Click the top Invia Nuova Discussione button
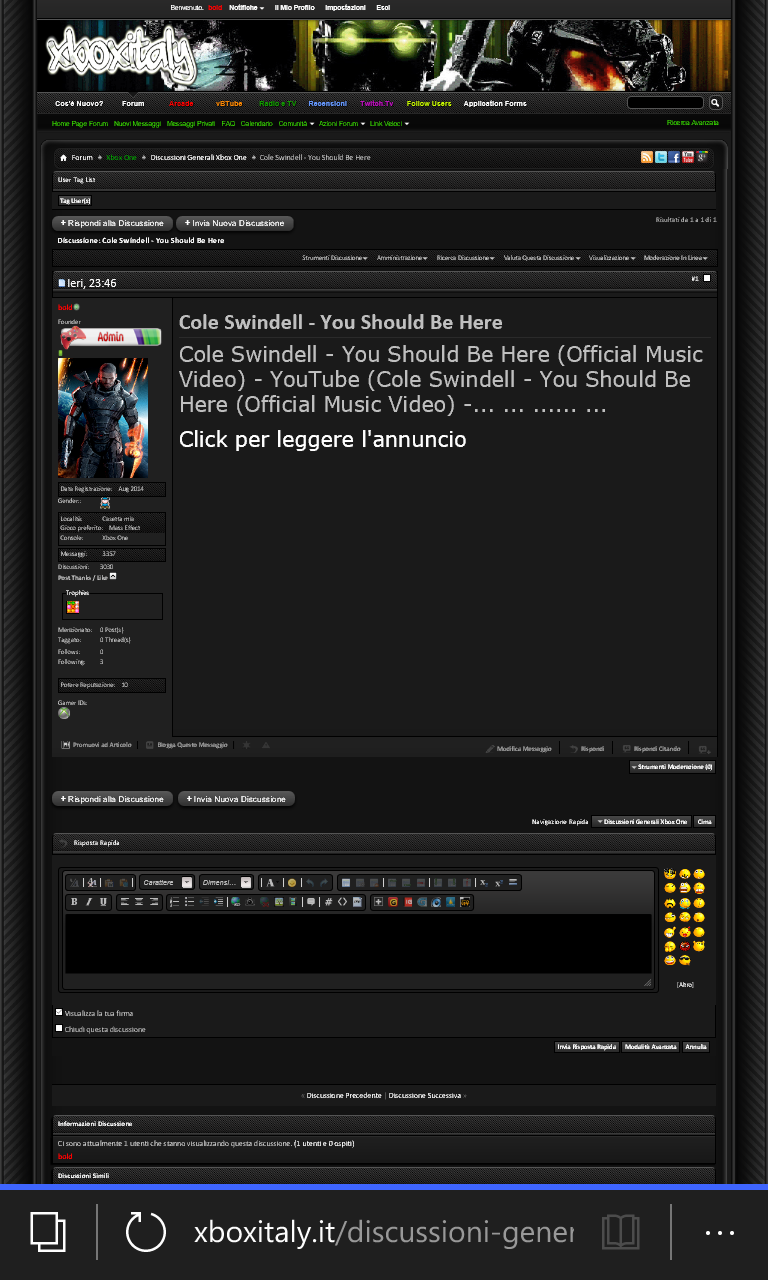 [235, 223]
